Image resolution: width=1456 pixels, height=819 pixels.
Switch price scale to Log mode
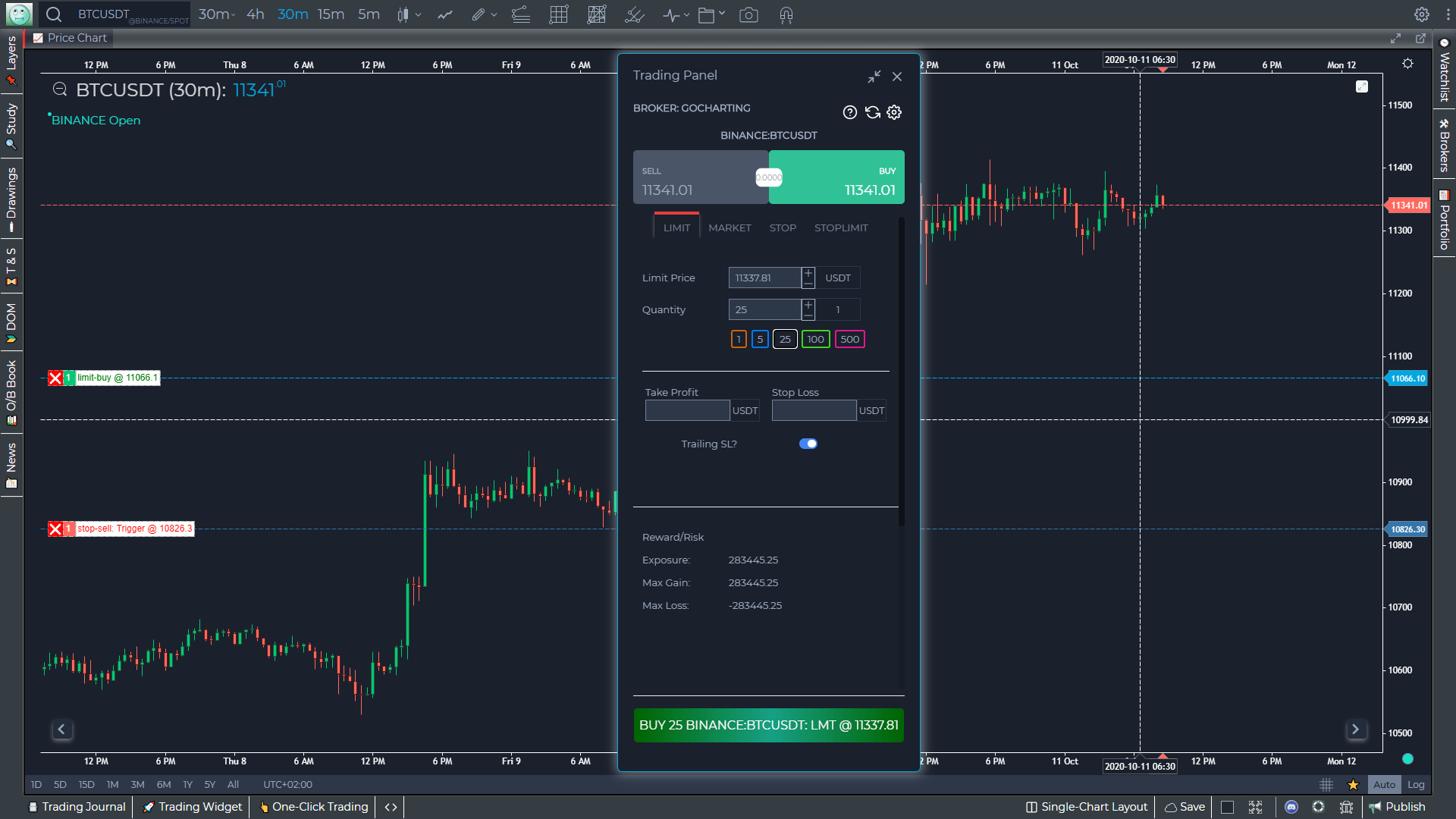[x=1415, y=785]
